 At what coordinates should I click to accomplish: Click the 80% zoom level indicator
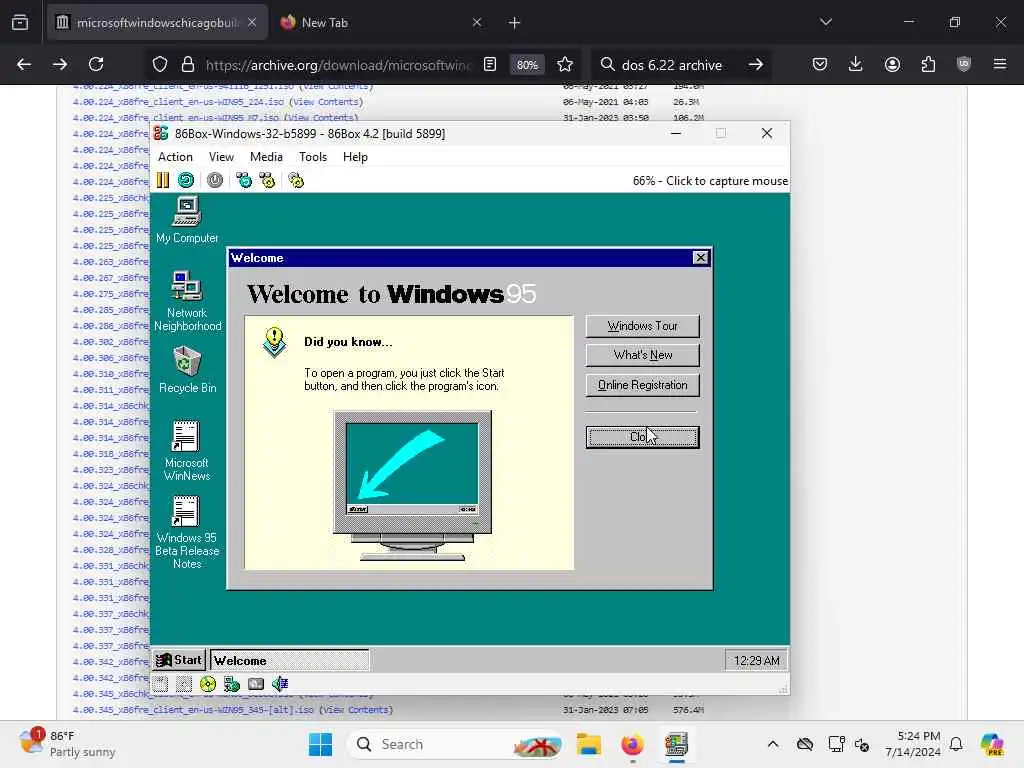(x=527, y=65)
